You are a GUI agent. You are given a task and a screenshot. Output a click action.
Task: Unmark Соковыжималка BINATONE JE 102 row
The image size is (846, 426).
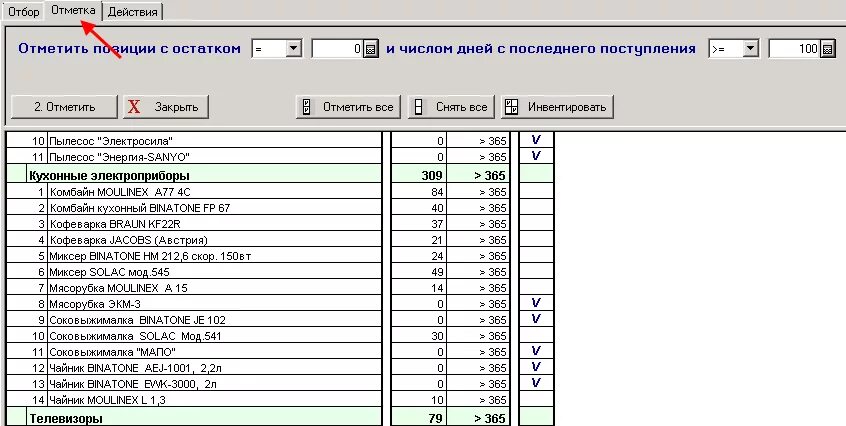click(x=536, y=319)
